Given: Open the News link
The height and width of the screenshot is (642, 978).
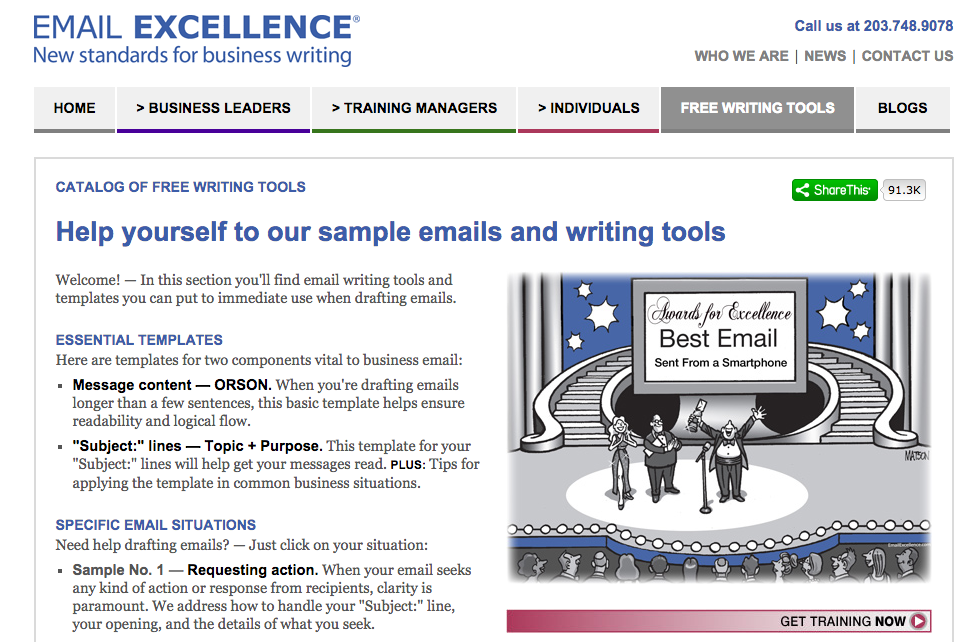Looking at the screenshot, I should pyautogui.click(x=825, y=56).
